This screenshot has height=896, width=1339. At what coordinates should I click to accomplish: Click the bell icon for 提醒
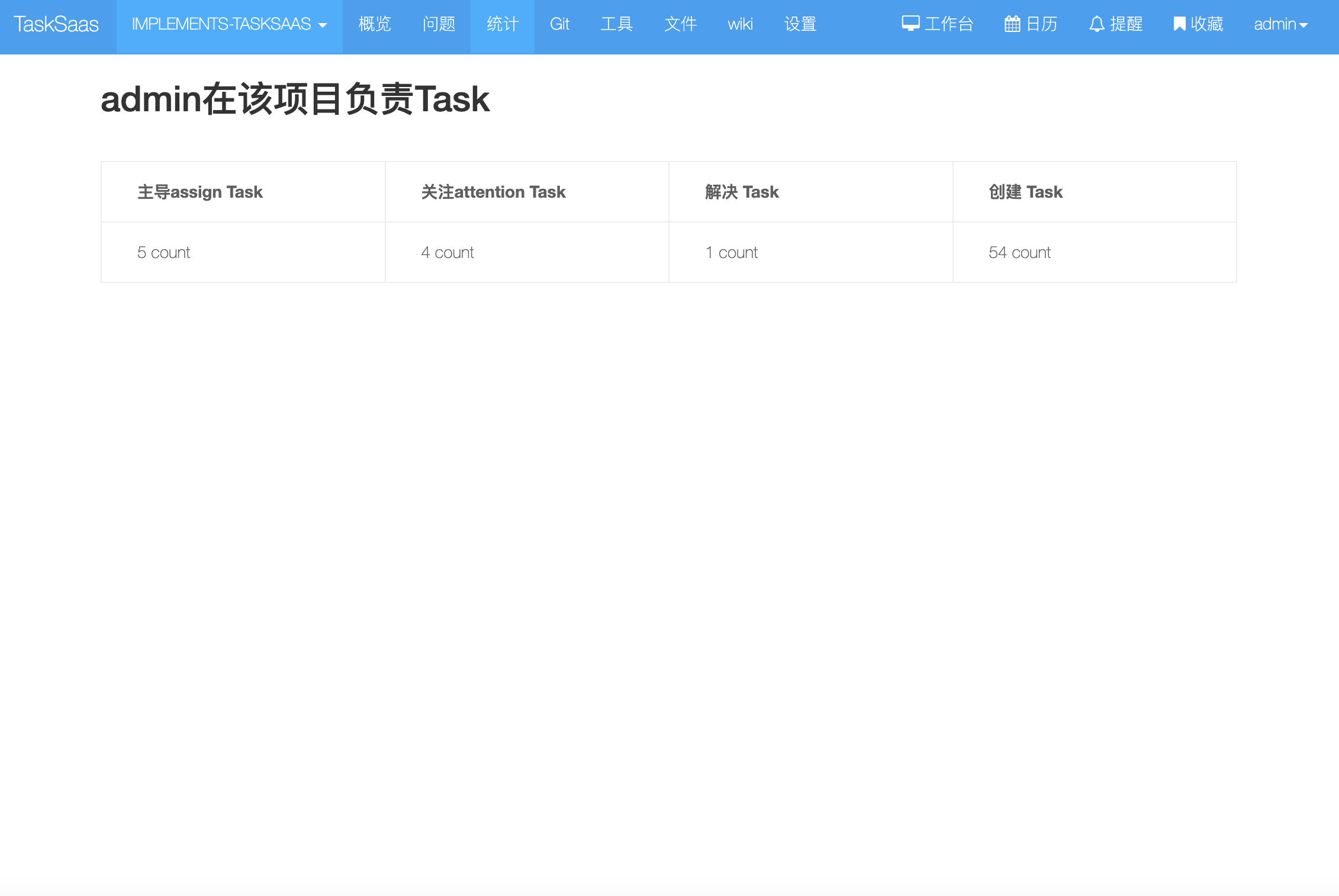coord(1096,24)
